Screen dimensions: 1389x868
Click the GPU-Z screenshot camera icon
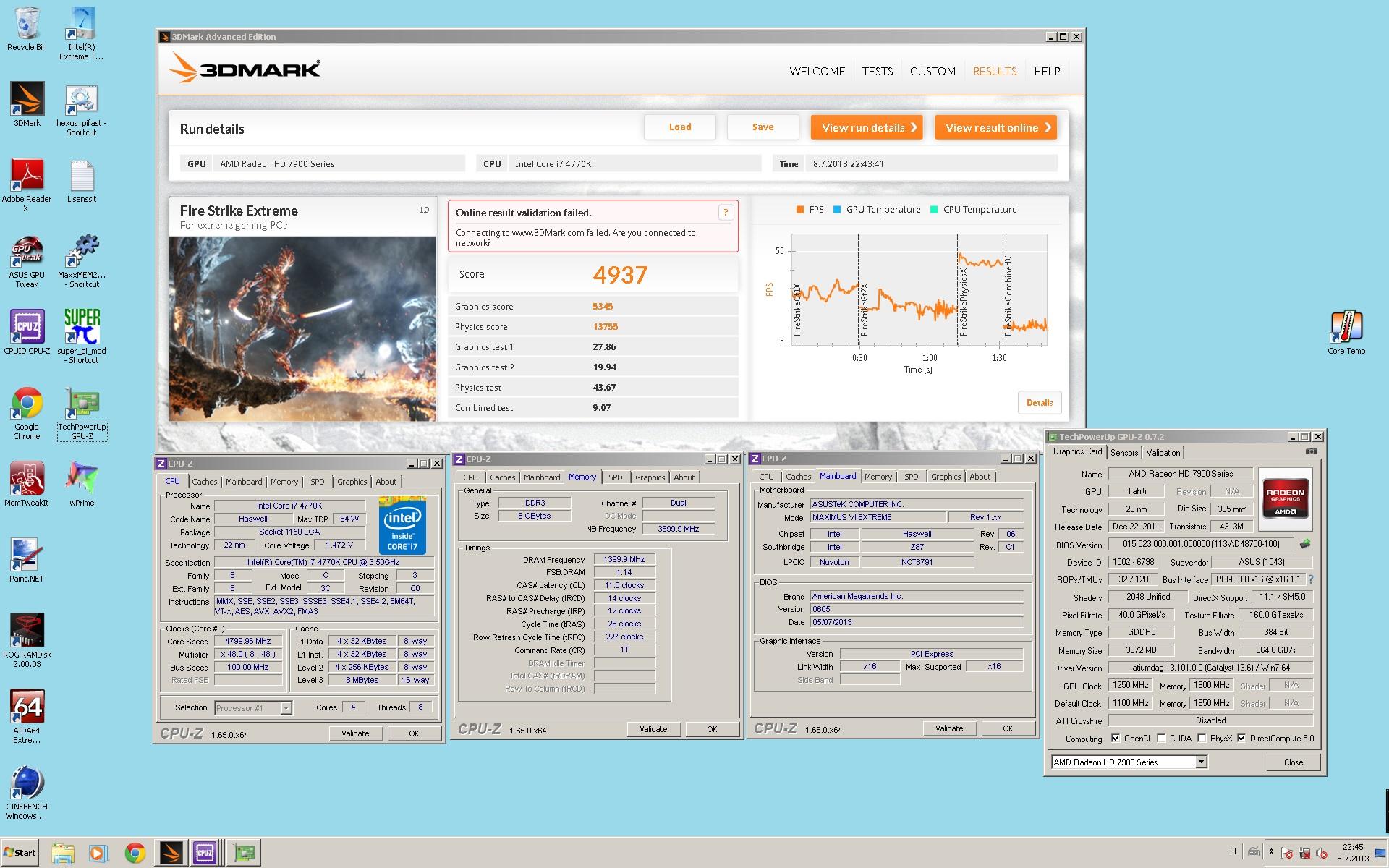click(x=1312, y=451)
